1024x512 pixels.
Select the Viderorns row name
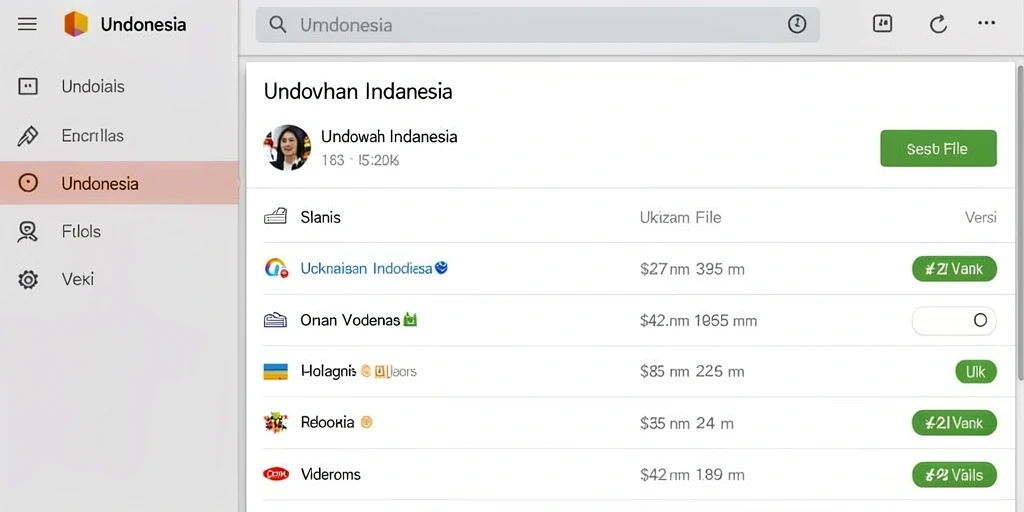330,474
